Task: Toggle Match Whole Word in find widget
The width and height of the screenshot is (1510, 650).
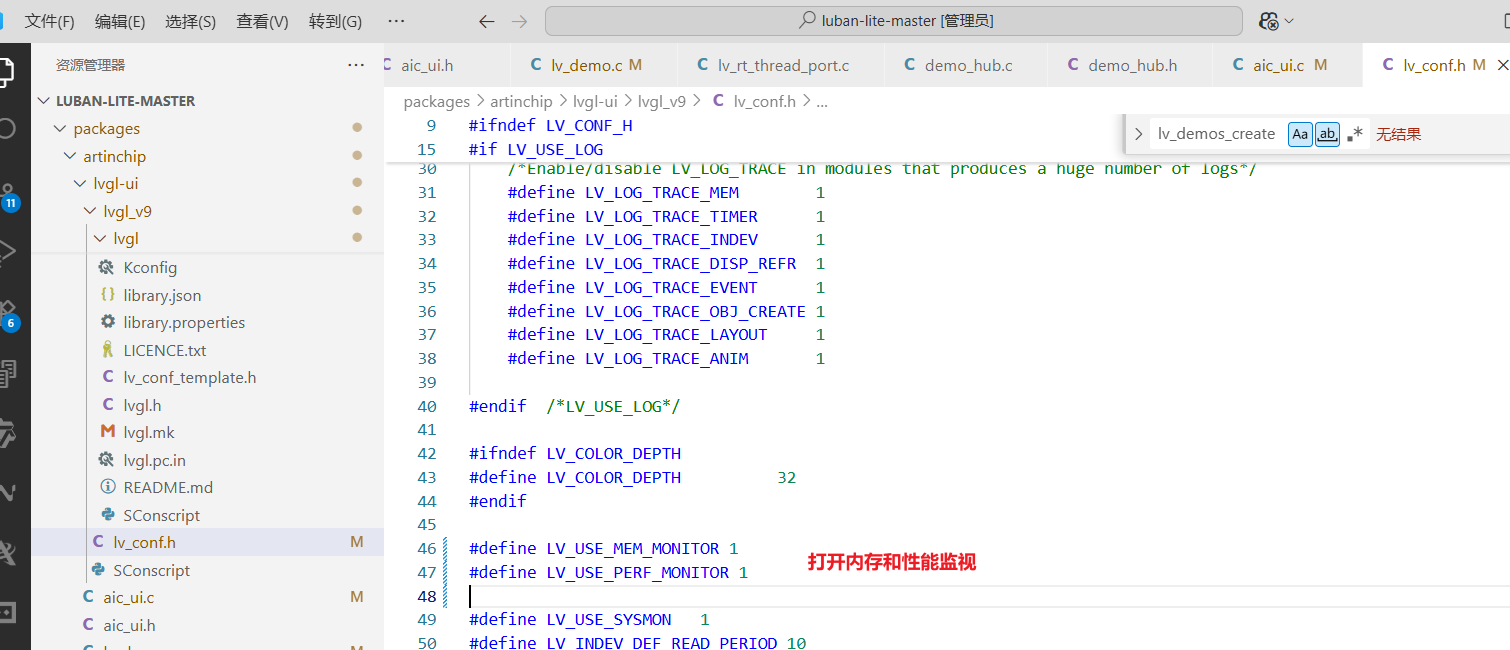Action: (1327, 134)
